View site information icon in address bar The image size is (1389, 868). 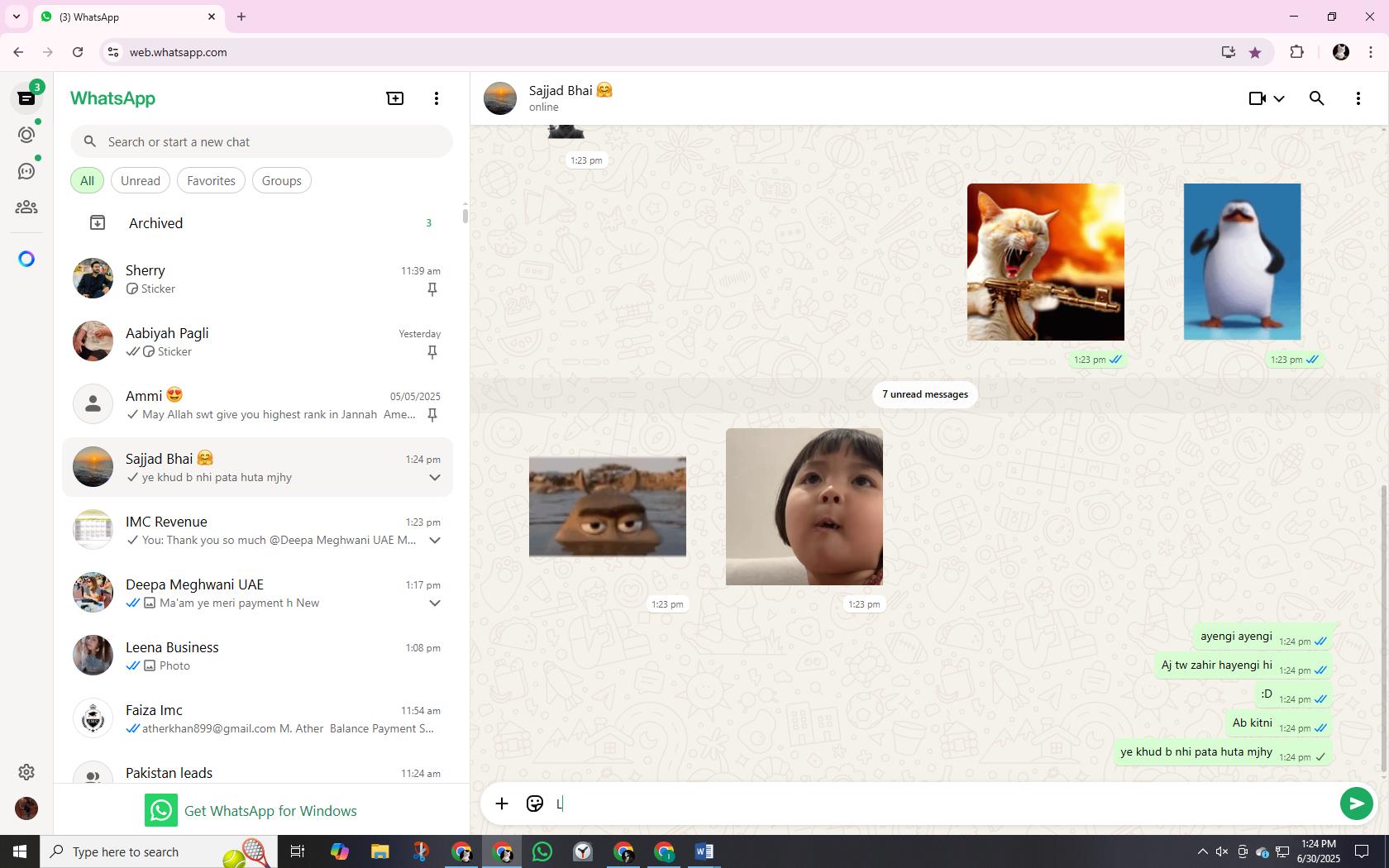(x=114, y=52)
